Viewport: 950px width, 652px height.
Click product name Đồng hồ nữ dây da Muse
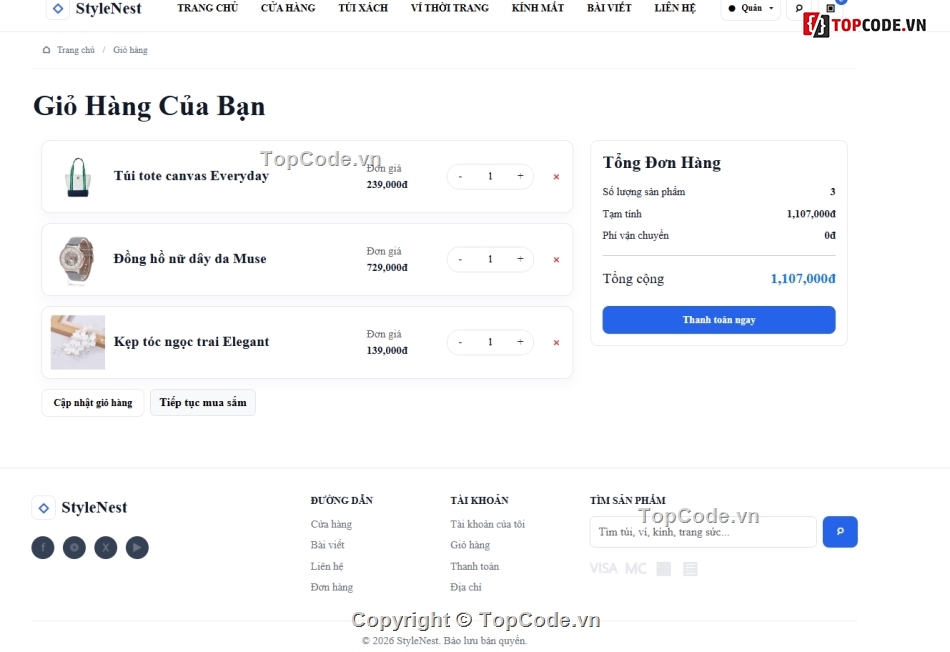coord(190,259)
